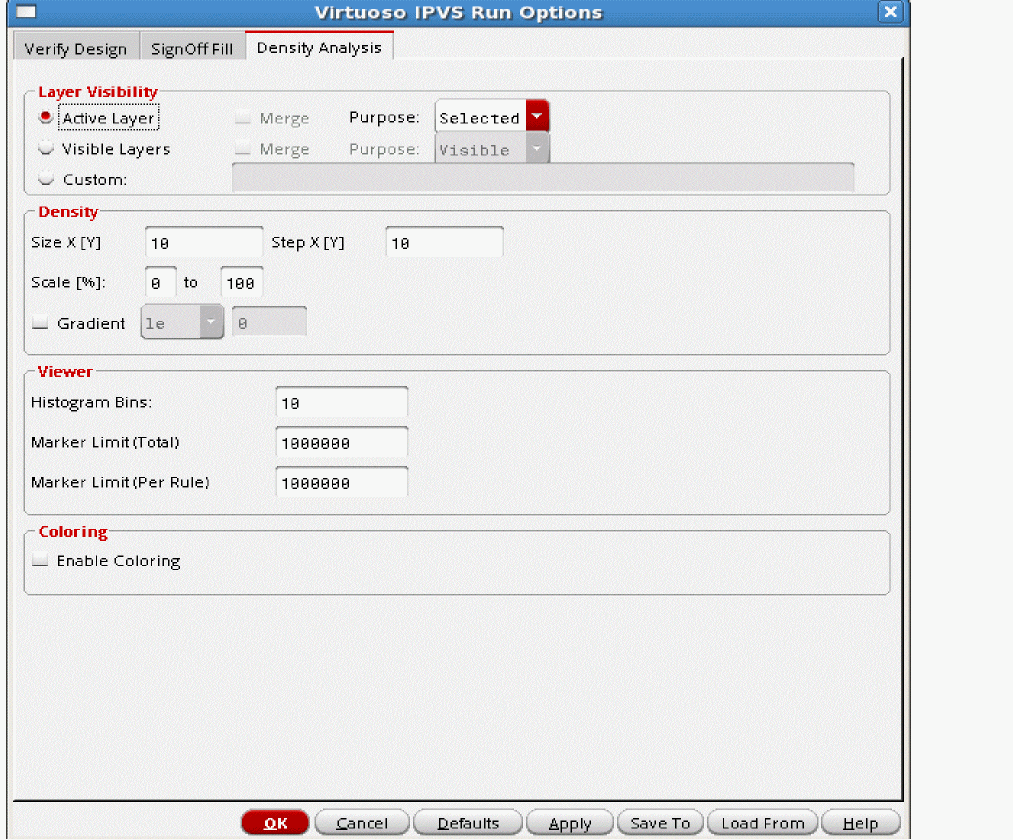Choose the Visible Layers radio option
1013x840 pixels.
tap(46, 149)
